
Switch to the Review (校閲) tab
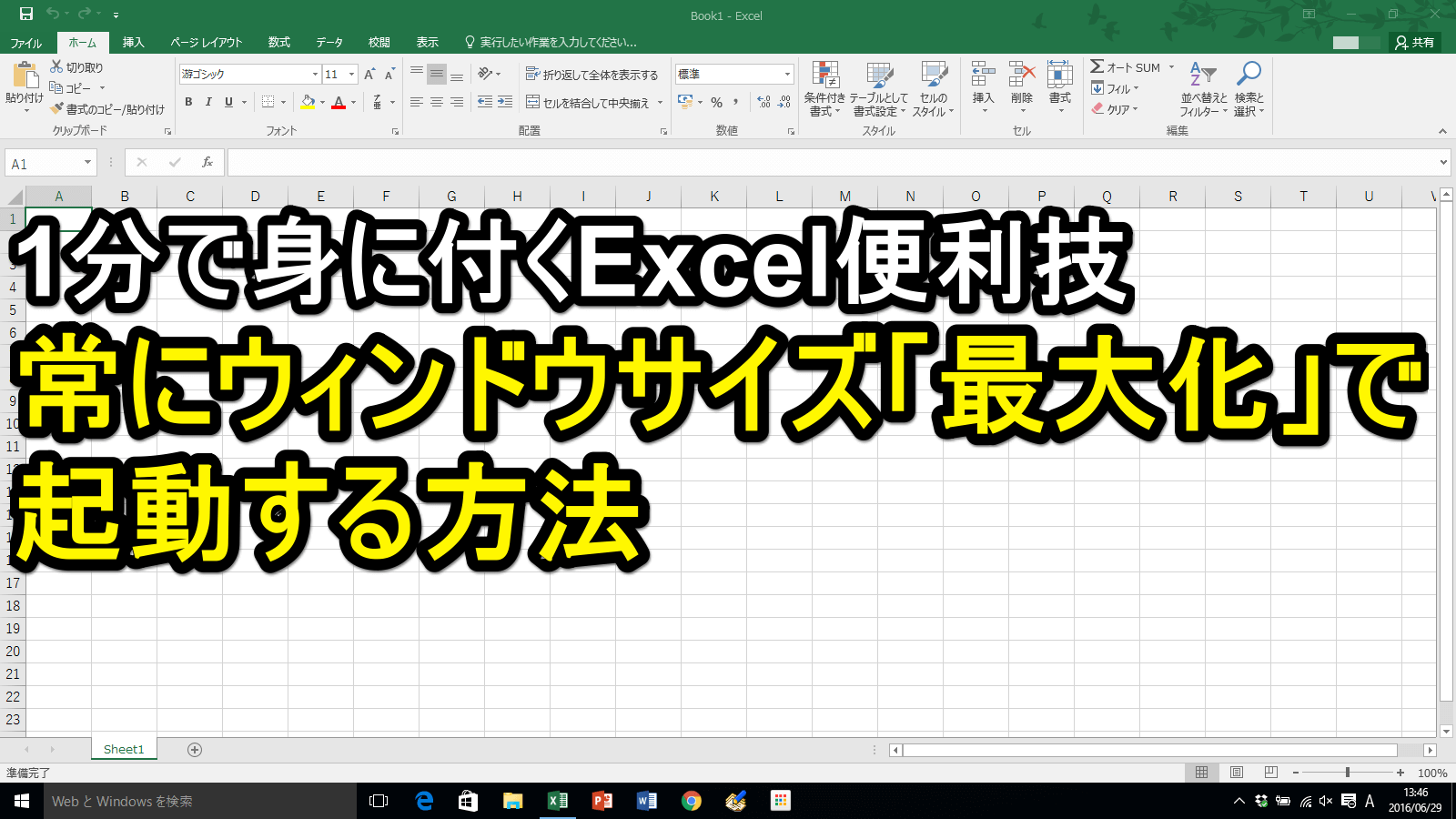(x=379, y=43)
